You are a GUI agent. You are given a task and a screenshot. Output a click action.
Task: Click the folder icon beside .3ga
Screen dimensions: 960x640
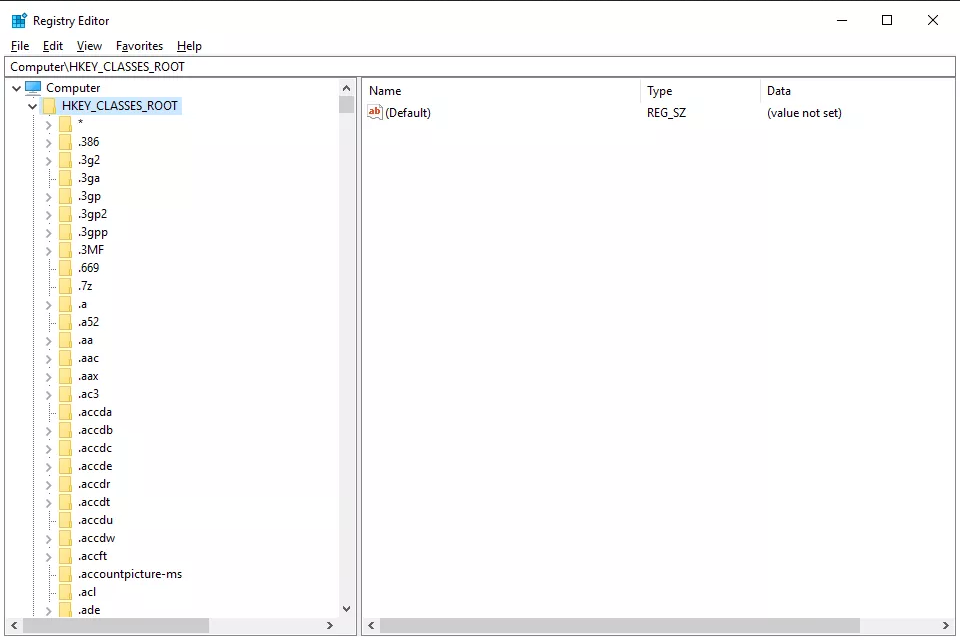[x=66, y=178]
